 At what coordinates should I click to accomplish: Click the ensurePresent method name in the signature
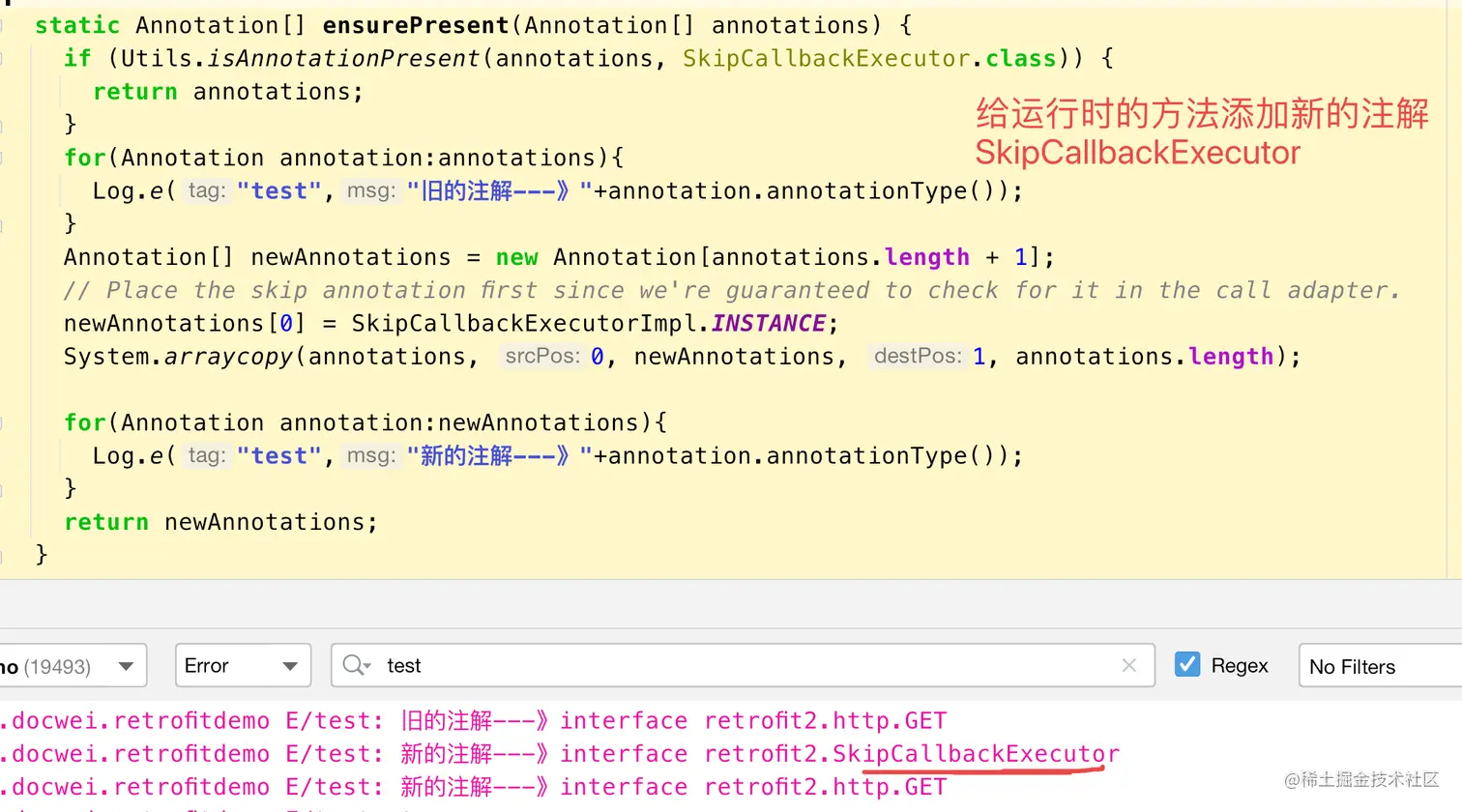tap(416, 25)
